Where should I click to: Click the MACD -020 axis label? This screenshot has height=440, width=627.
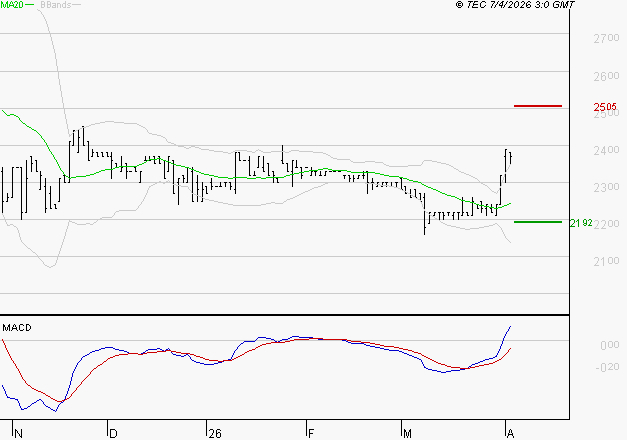607,367
